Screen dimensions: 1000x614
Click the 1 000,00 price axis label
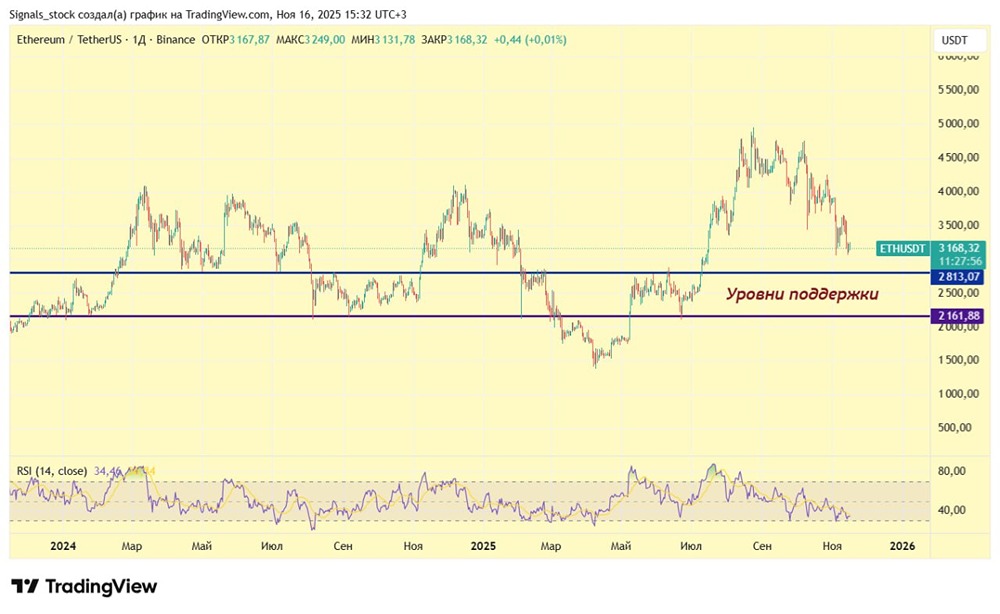coord(958,394)
